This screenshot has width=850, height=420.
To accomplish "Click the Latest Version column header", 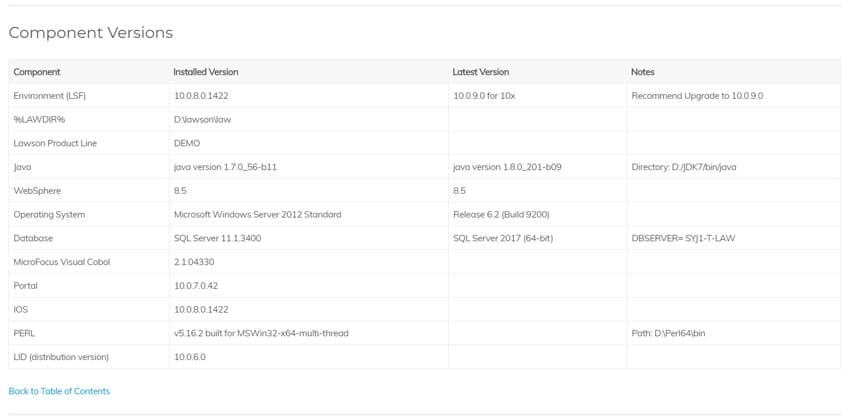I will click(481, 72).
